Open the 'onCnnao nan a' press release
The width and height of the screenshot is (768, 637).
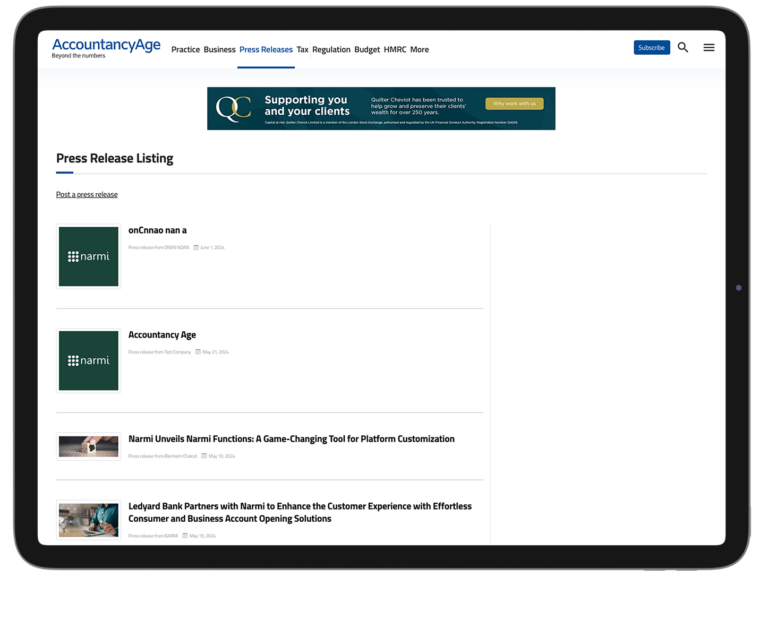pyautogui.click(x=157, y=230)
